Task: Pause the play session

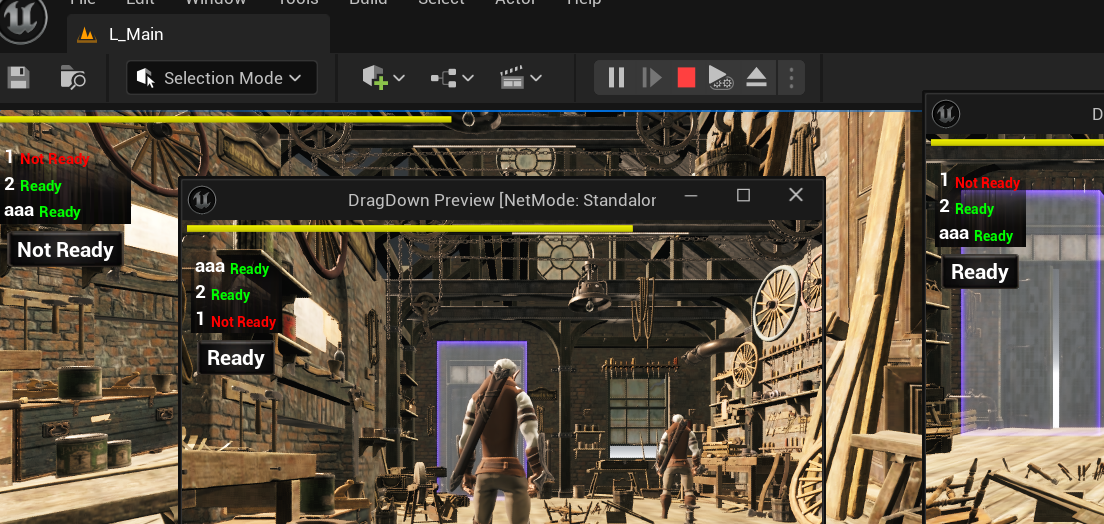Action: pyautogui.click(x=616, y=77)
